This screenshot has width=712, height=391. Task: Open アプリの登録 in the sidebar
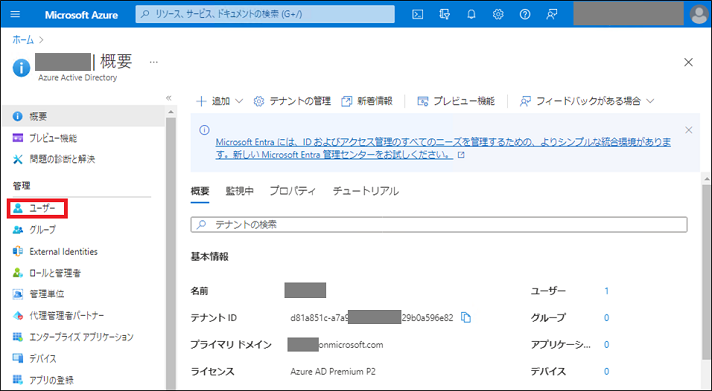[x=43, y=380]
